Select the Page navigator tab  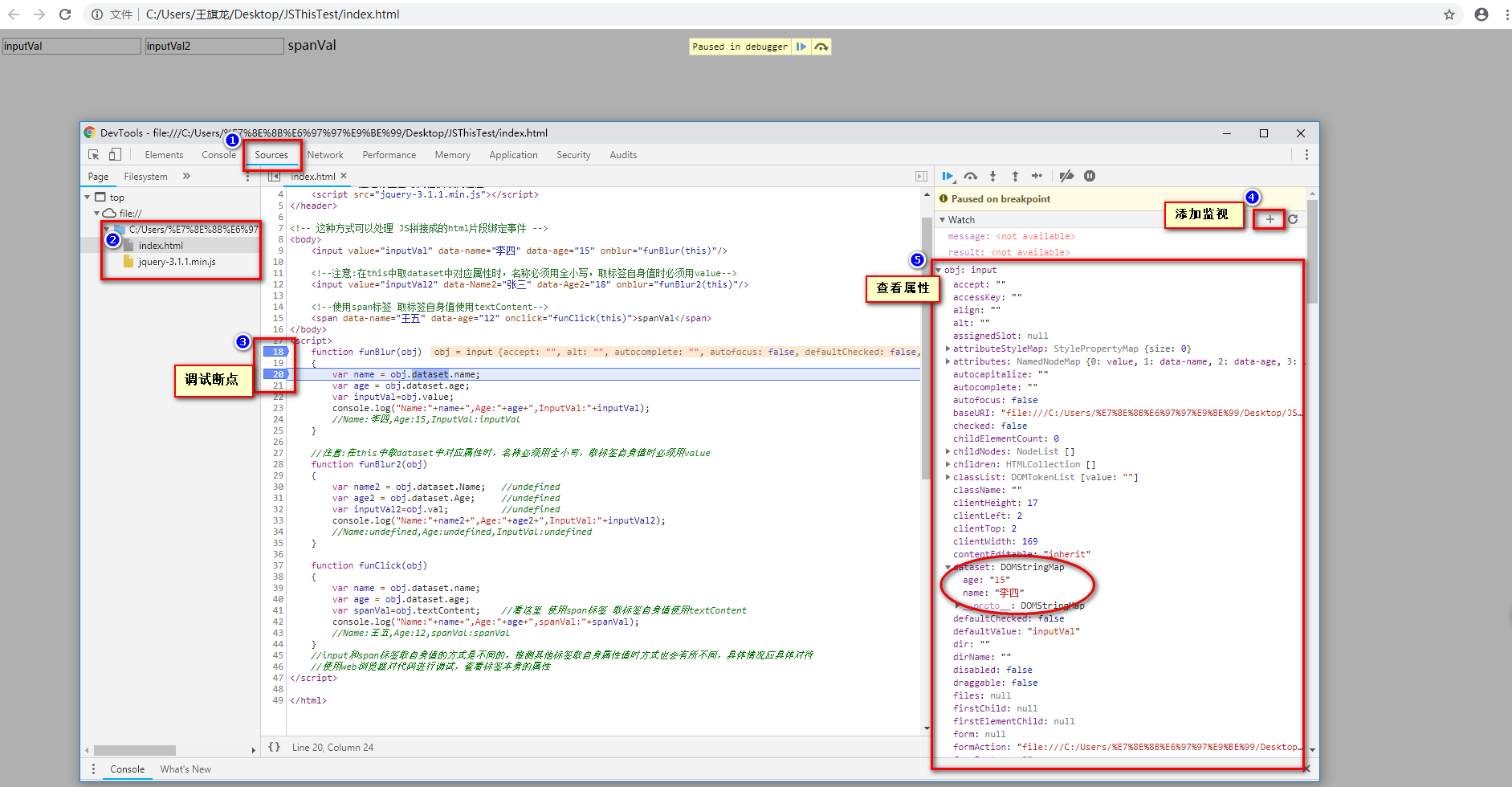(98, 177)
